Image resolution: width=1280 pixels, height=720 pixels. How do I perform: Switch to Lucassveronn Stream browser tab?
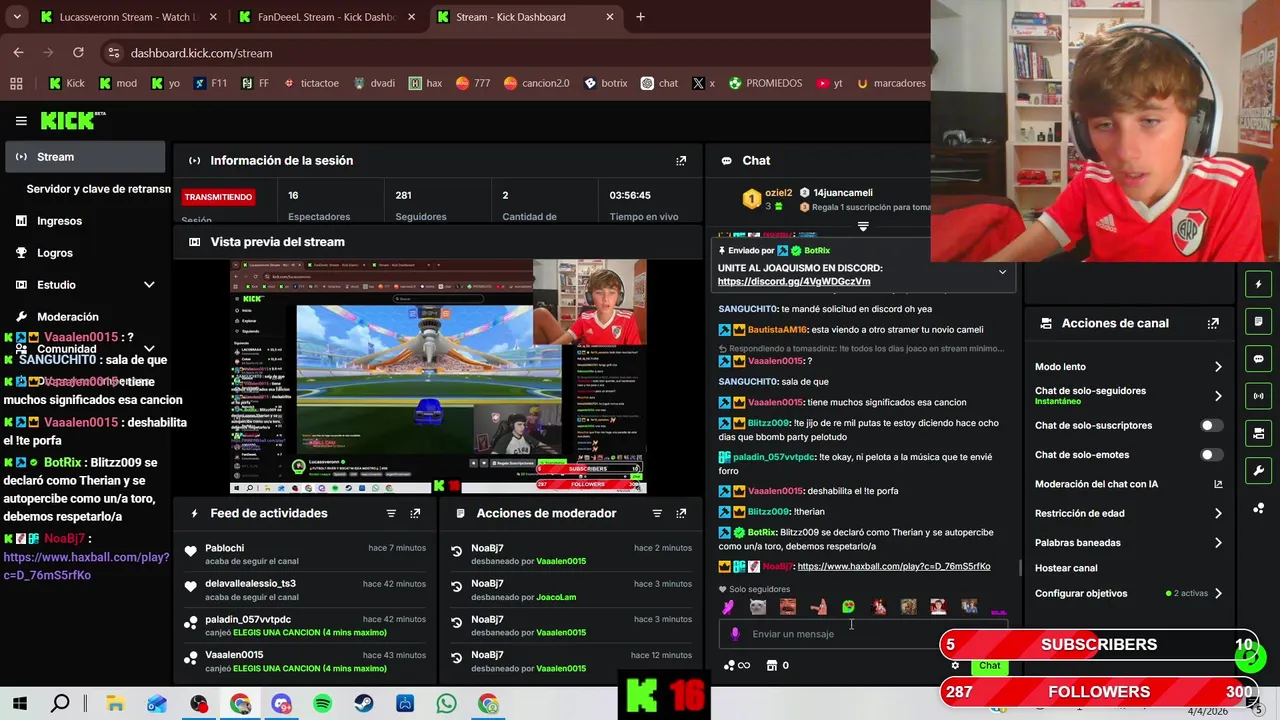[129, 17]
